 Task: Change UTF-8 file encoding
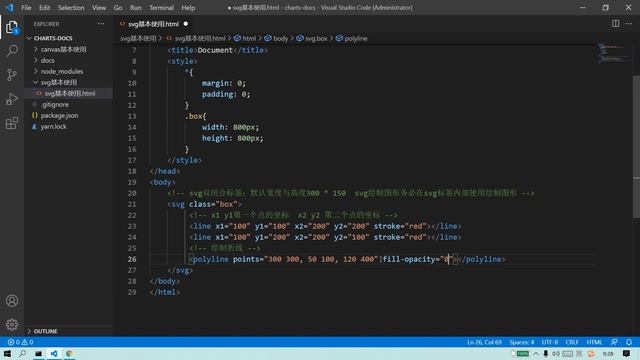[x=549, y=342]
